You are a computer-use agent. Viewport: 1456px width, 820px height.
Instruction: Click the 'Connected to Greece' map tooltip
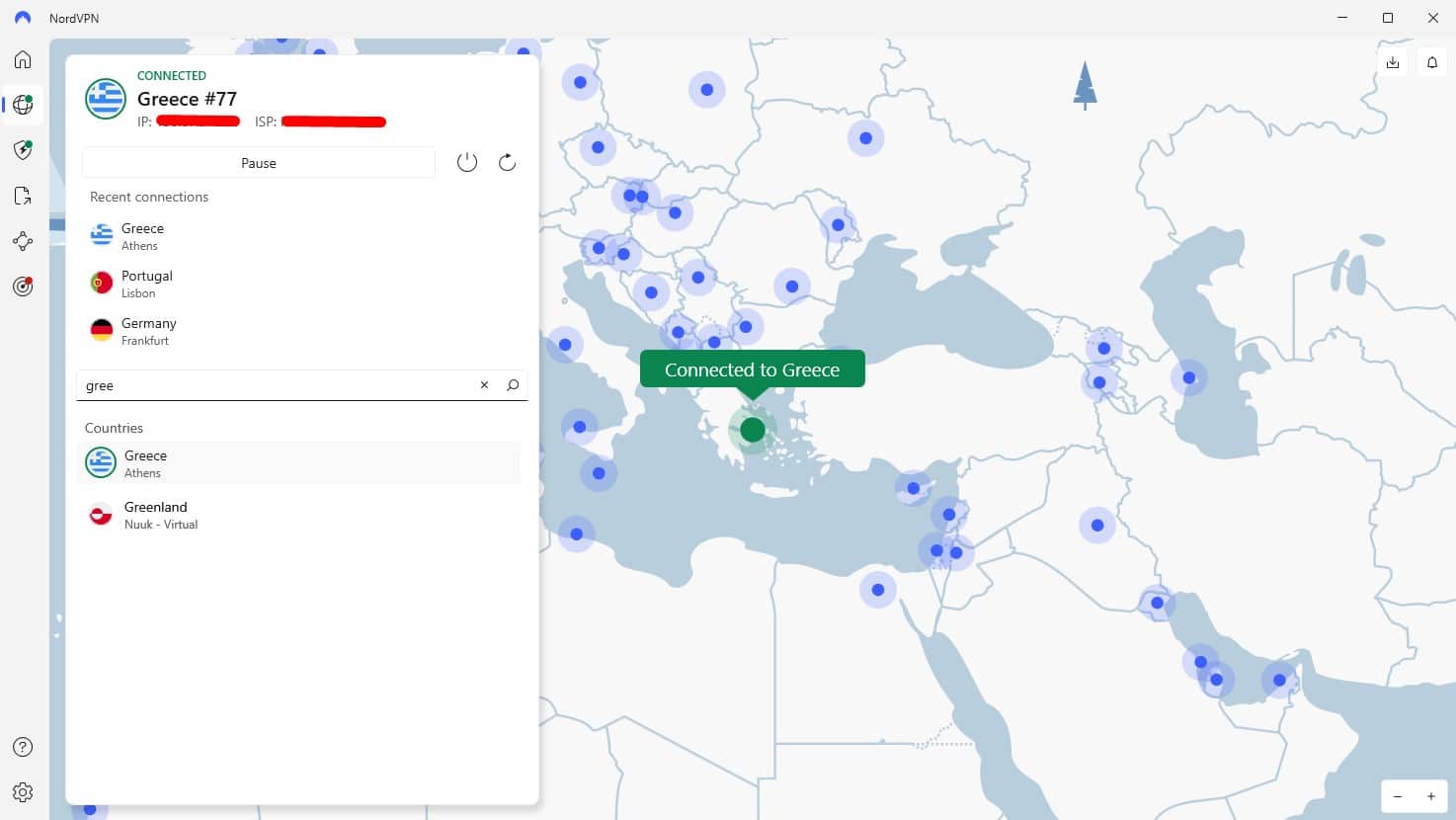click(753, 369)
